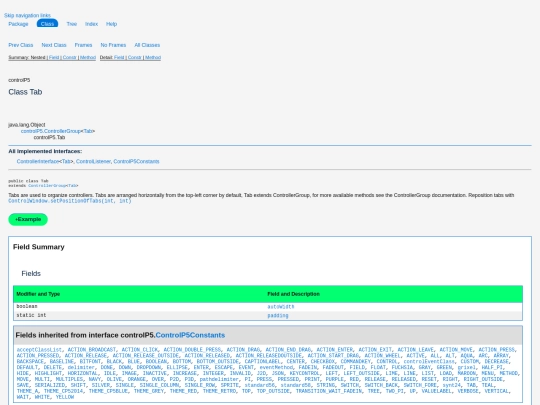Open the HORIZONTAL constant link
This screenshot has height=405, width=540.
tap(83, 373)
